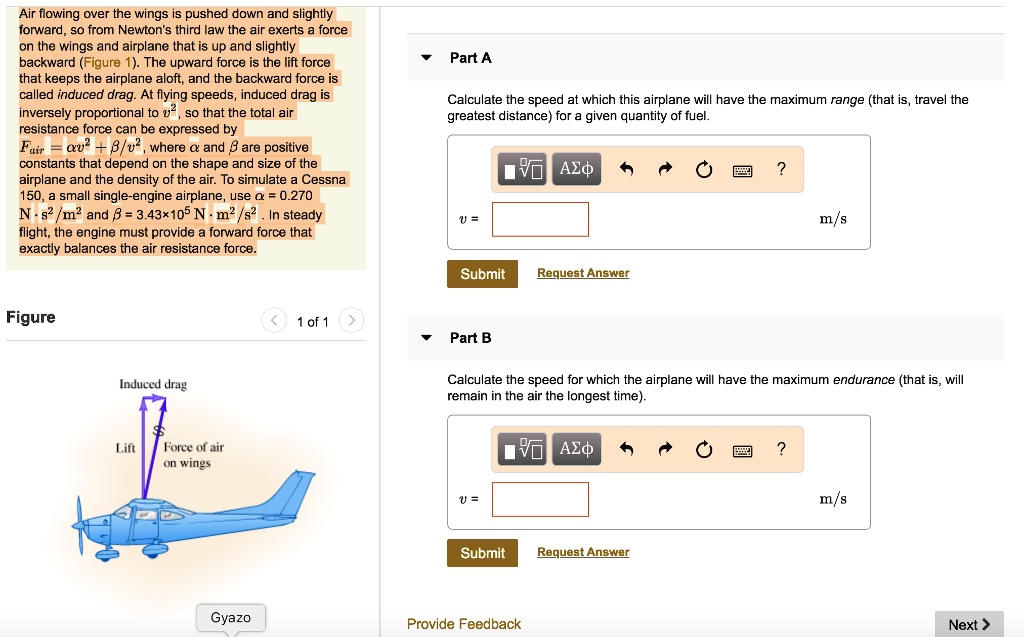The height and width of the screenshot is (637, 1024).
Task: Open math templates button in Part B
Action: pyautogui.click(x=522, y=449)
